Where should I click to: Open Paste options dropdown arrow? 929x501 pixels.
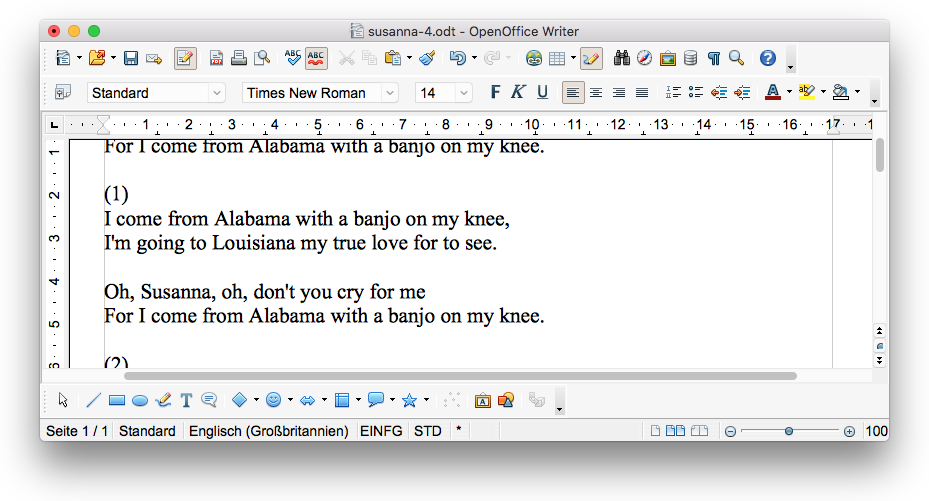409,58
